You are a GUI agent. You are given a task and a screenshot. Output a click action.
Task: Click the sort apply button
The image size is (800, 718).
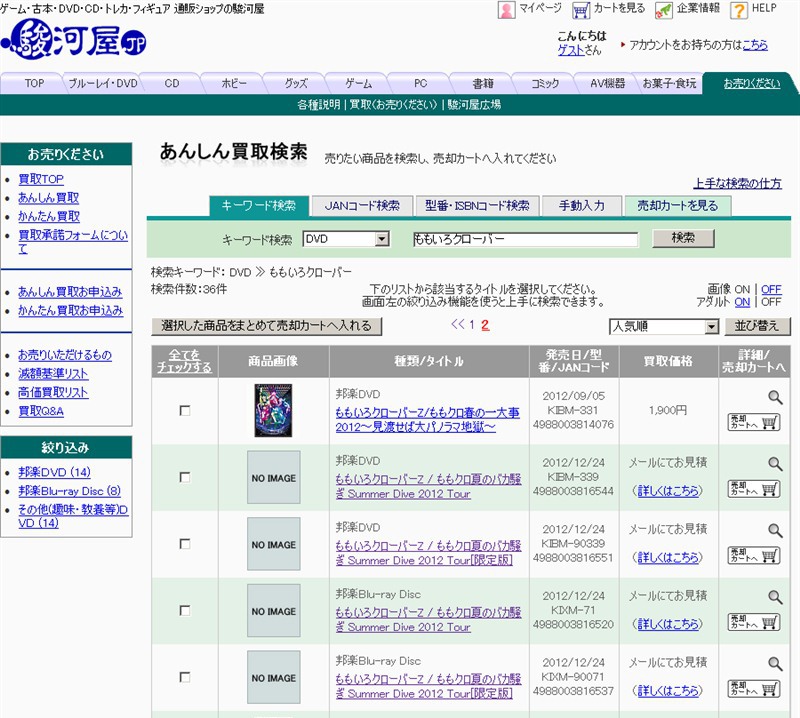point(757,326)
